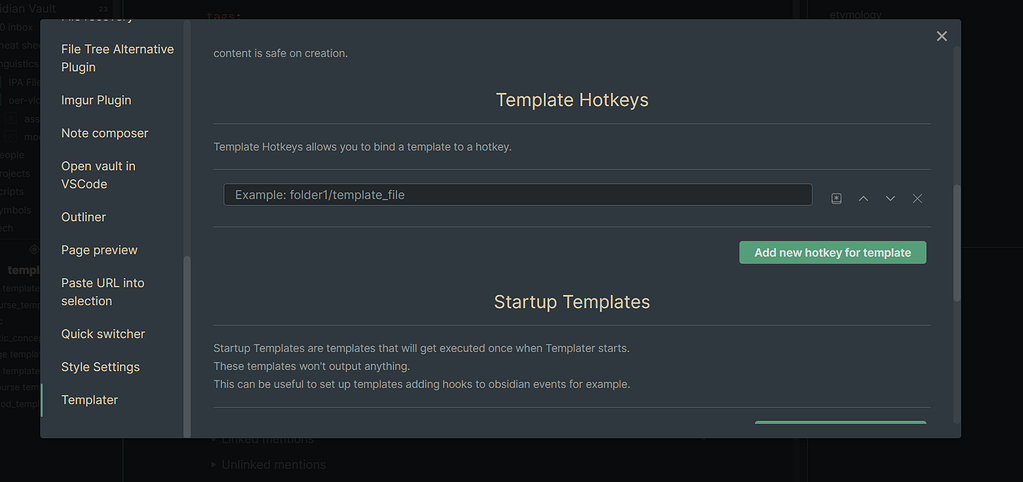This screenshot has height=482, width=1023.
Task: Select the Templater settings tab
Action: 89,400
